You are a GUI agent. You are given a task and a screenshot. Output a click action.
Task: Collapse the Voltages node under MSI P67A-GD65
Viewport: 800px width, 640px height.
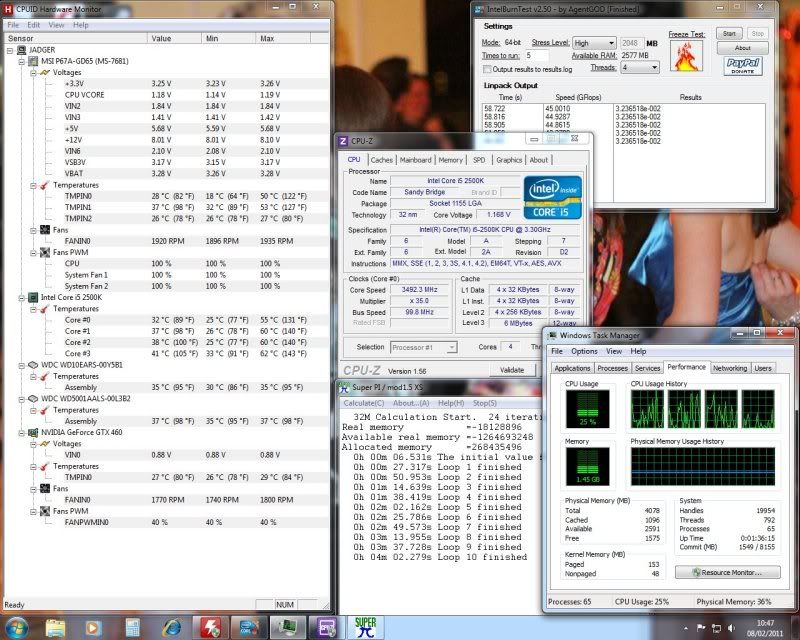32,72
